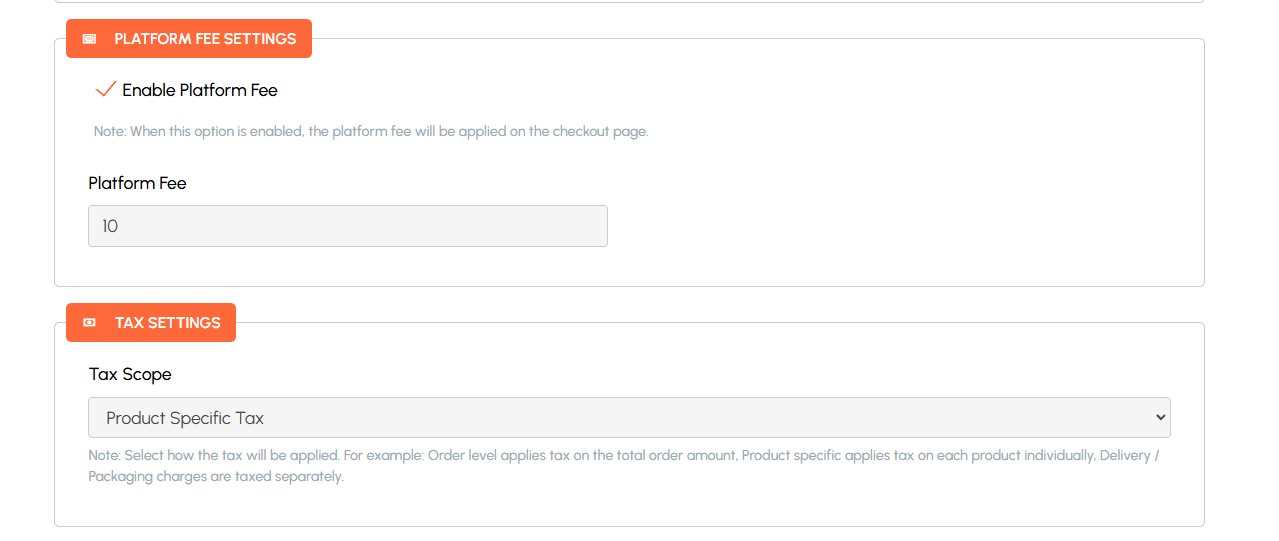The height and width of the screenshot is (541, 1279).
Task: Click empty area inside Platform Fee panel
Action: (900, 200)
